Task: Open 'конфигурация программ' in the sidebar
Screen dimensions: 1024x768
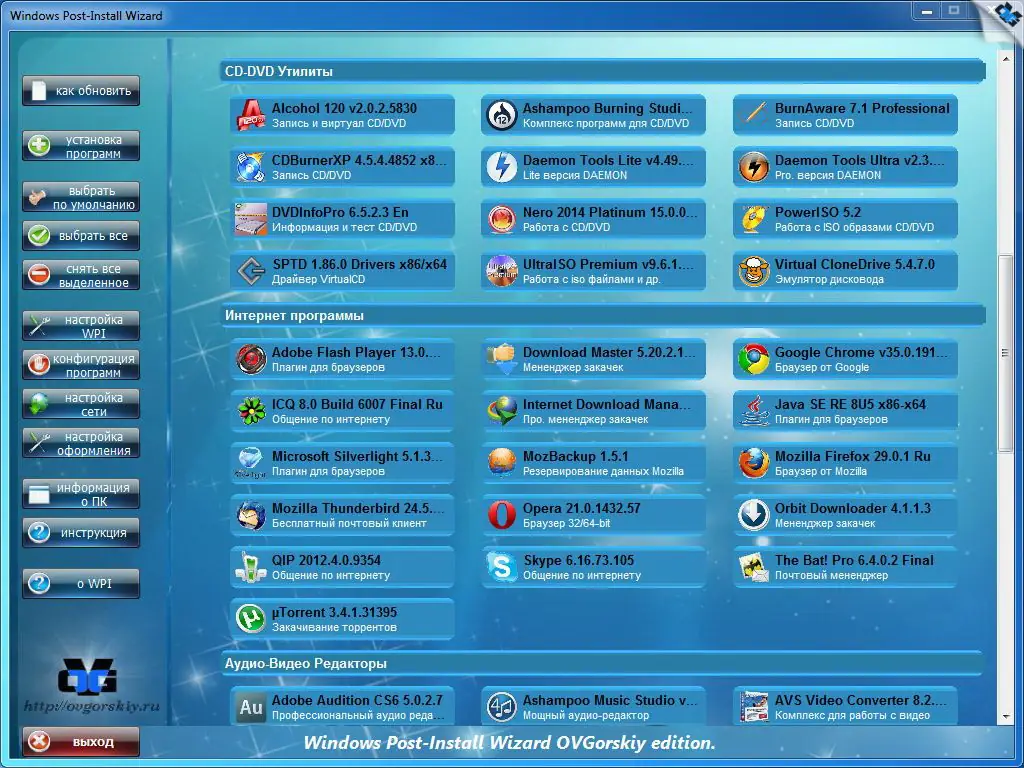Action: tap(81, 365)
